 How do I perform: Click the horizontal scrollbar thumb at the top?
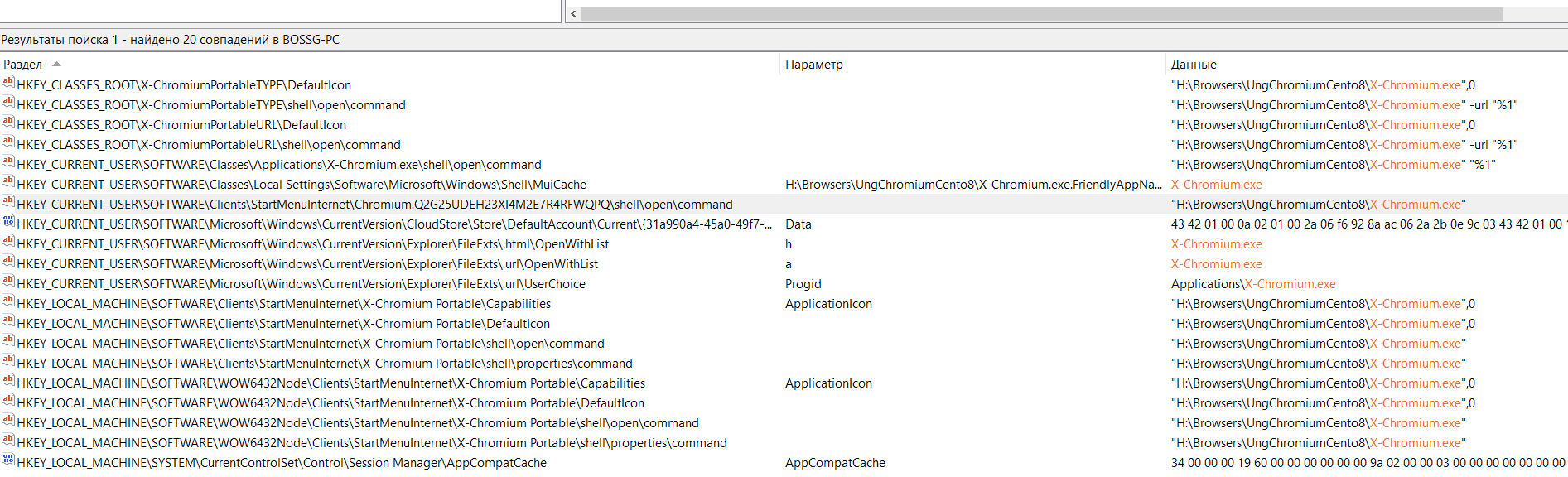coord(1042,13)
